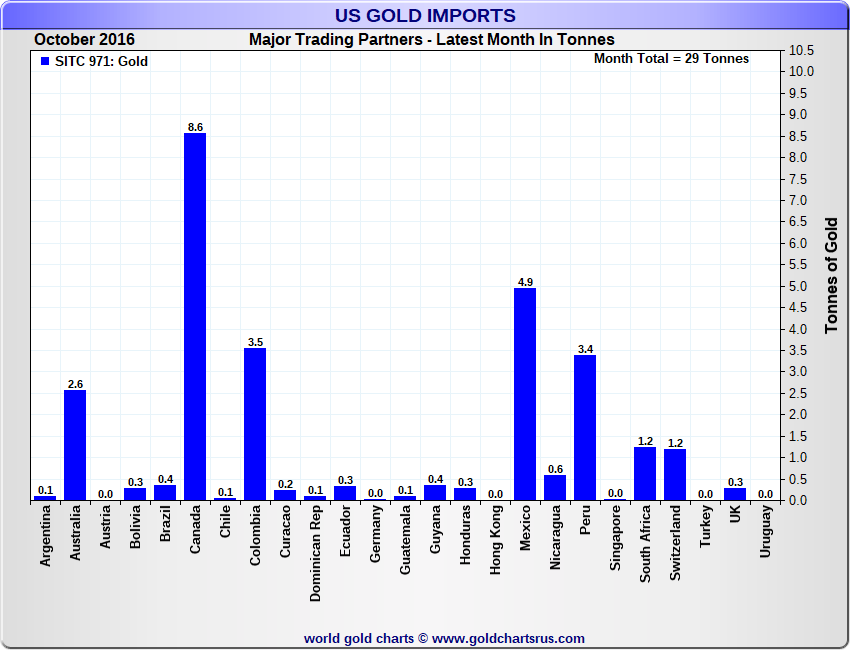Click the Dominican Rep axis label

click(x=315, y=553)
